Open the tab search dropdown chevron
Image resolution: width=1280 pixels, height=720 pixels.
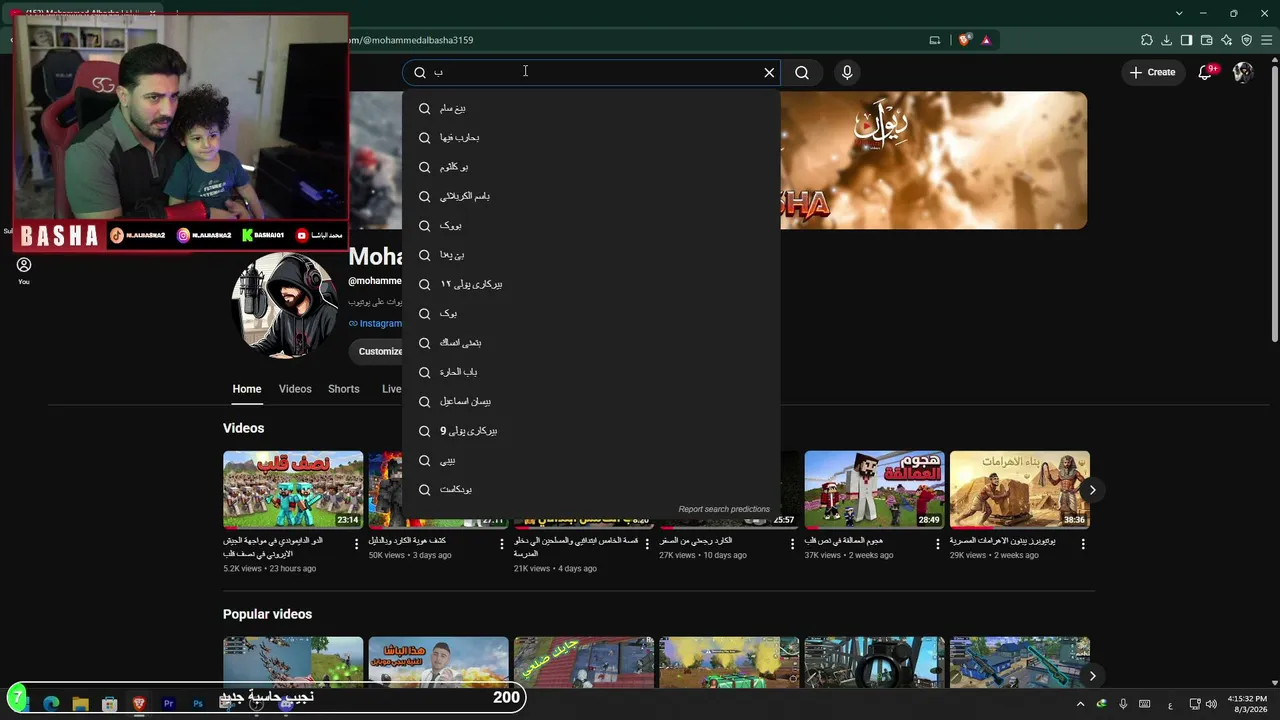coord(1179,13)
